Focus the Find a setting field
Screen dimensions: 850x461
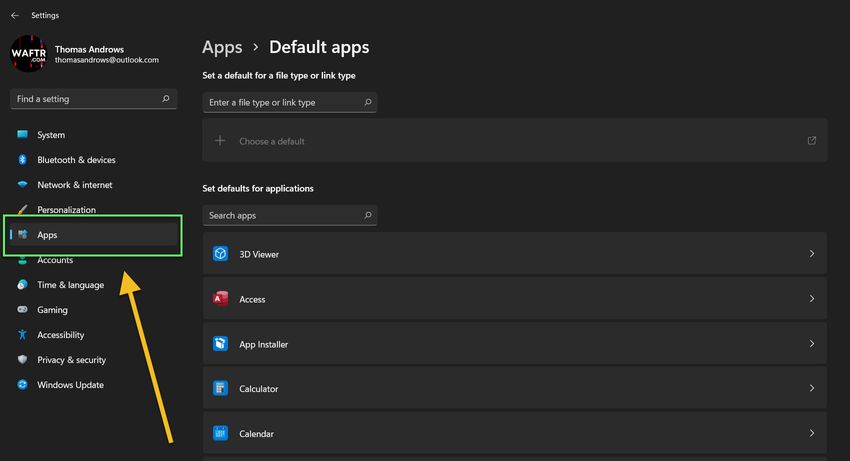(93, 99)
